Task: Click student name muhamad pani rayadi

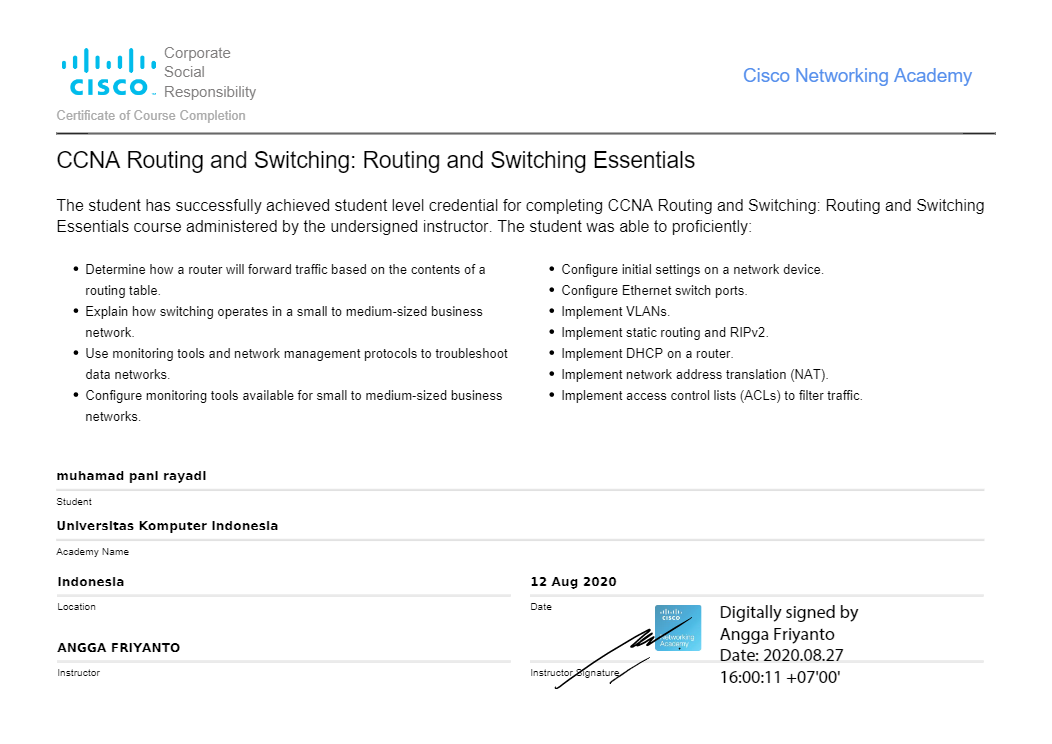Action: (x=132, y=476)
